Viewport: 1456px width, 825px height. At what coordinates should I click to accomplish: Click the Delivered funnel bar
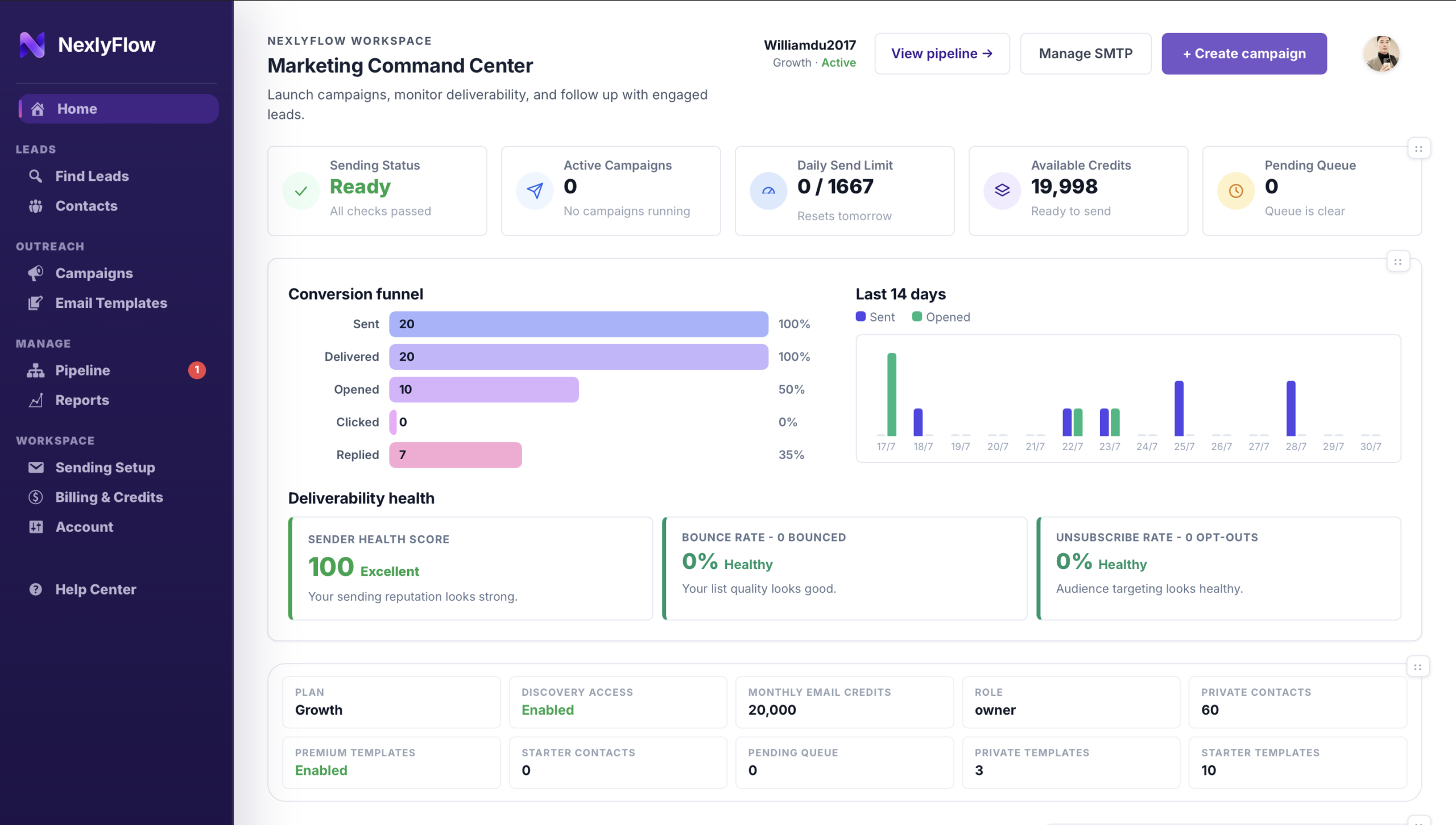pos(578,357)
